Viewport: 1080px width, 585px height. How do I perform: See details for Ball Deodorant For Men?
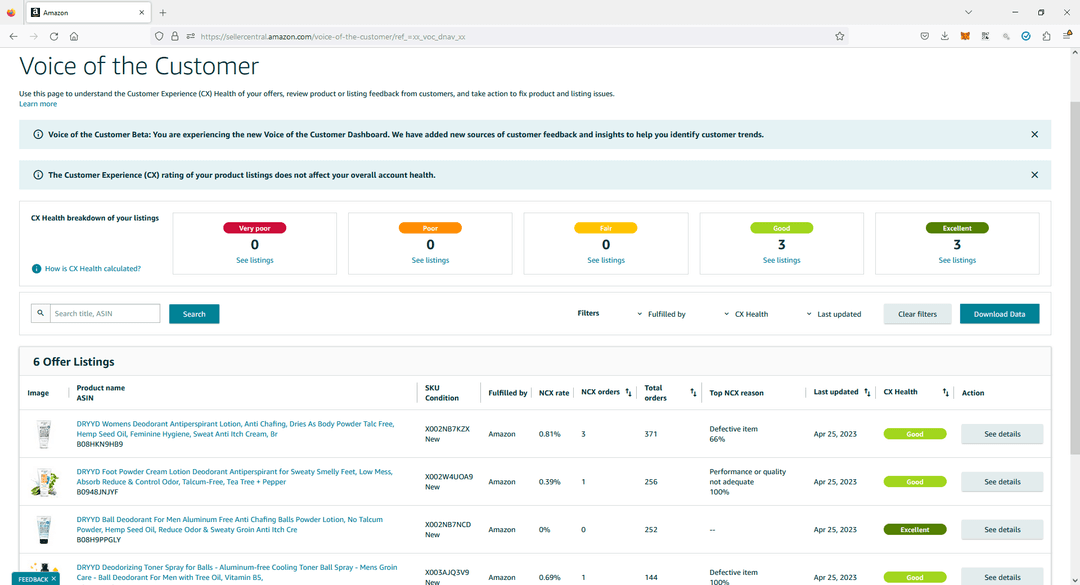tap(1002, 530)
